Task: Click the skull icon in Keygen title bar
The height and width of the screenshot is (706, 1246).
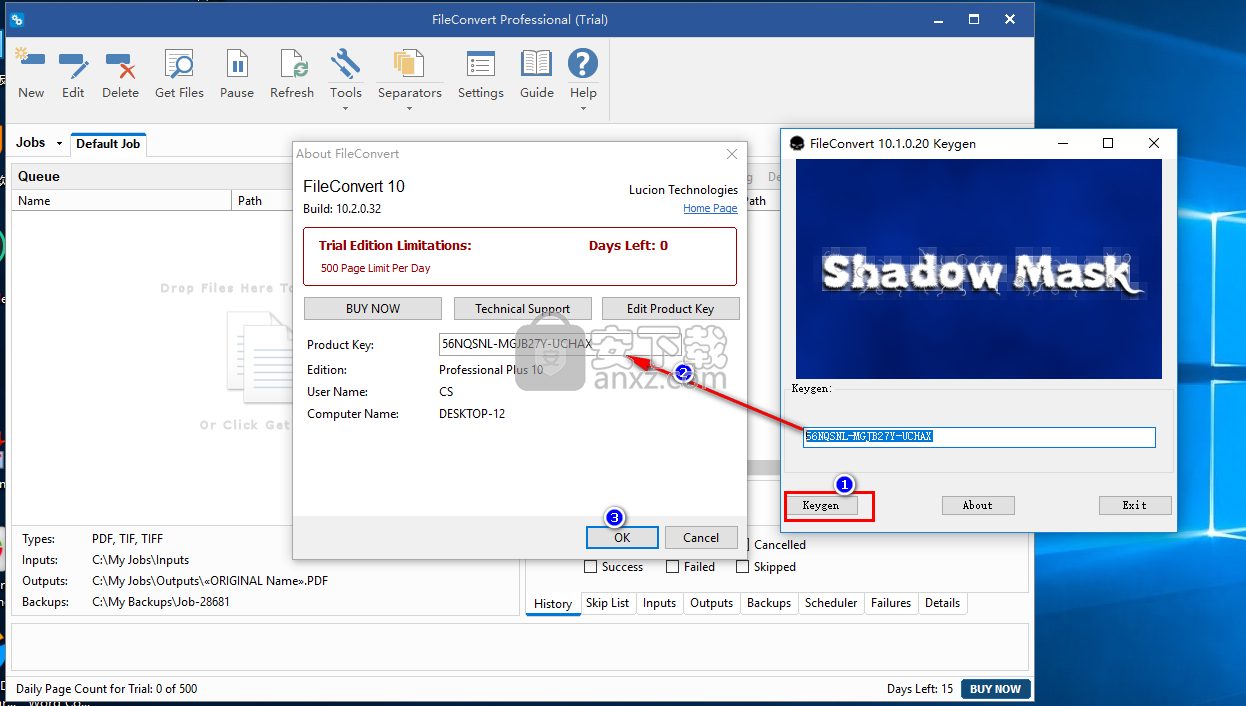Action: coord(797,143)
